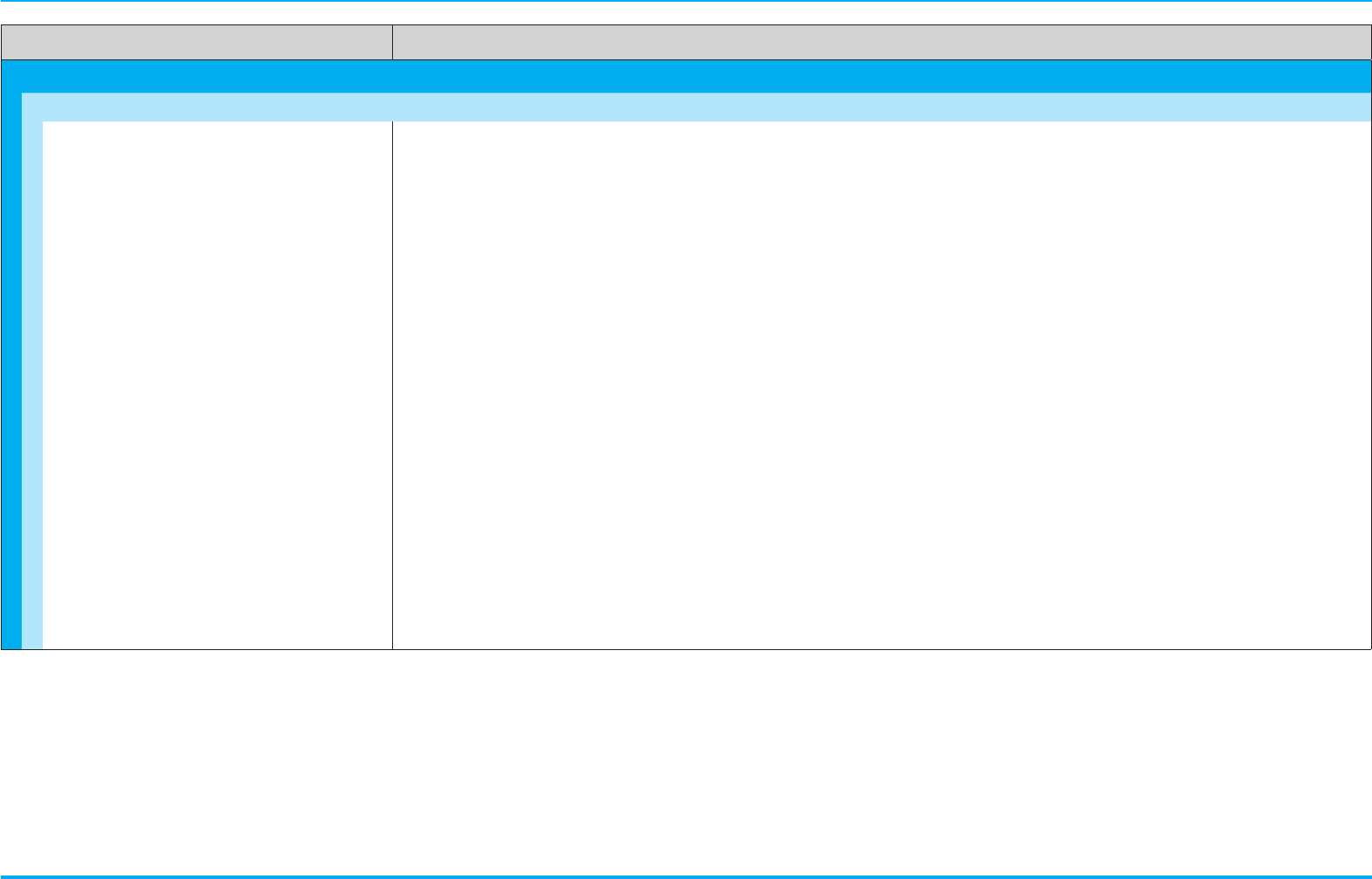Select the light blue subgroup row band
Screen dimensions: 1372x879
(696, 107)
